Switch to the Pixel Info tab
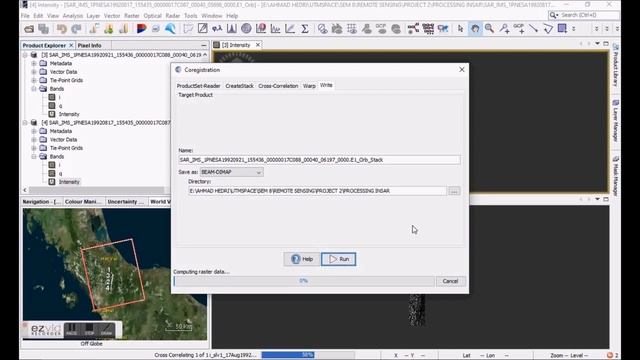 [x=89, y=45]
